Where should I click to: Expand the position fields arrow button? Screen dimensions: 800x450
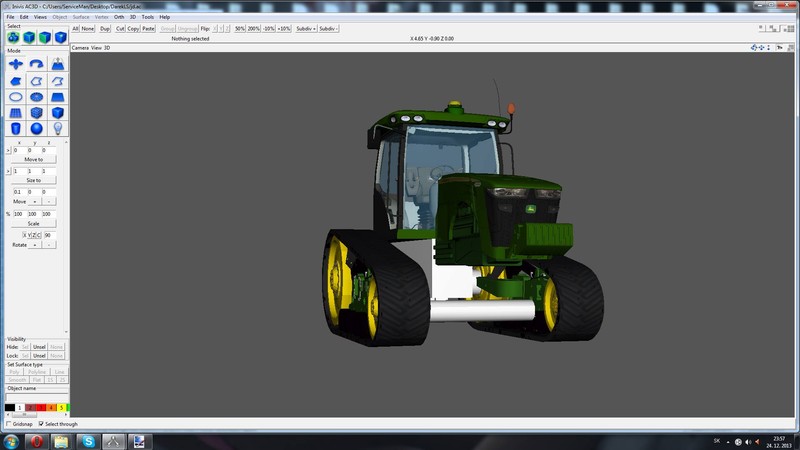click(8, 151)
